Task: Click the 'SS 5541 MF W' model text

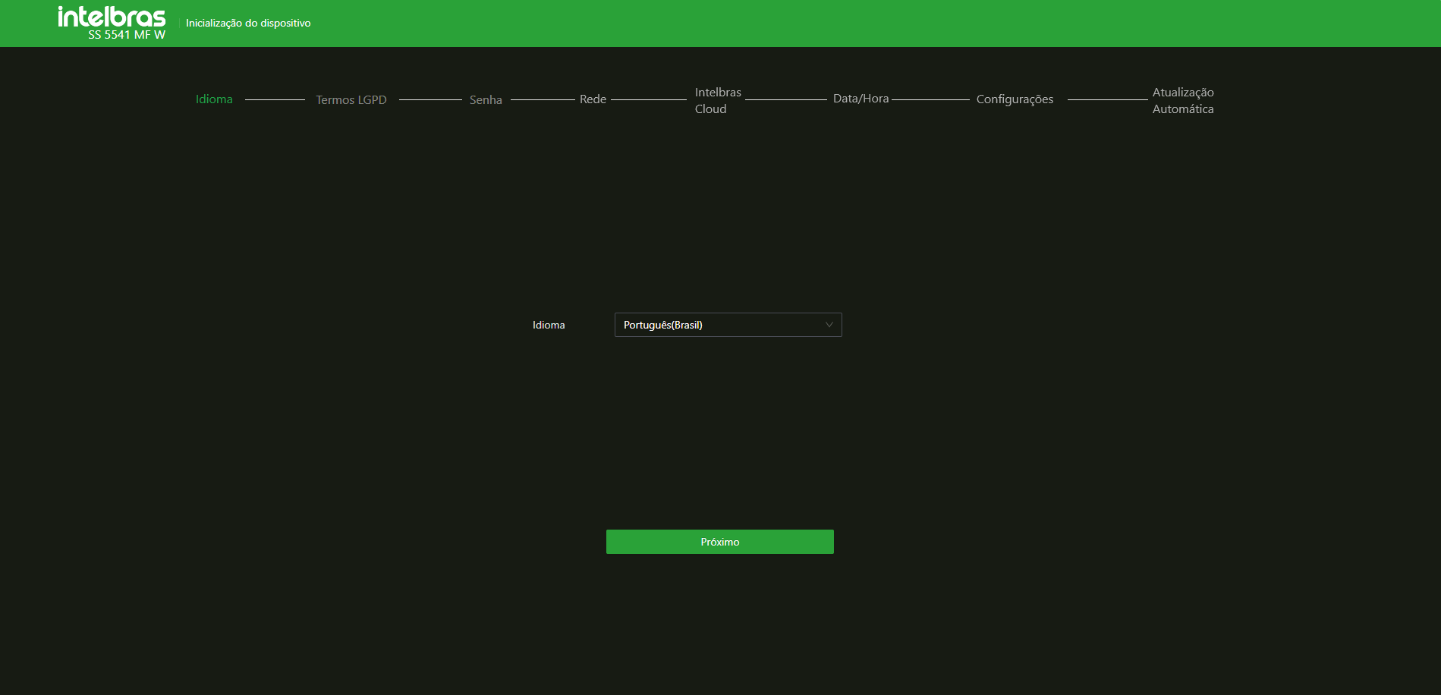Action: 127,35
